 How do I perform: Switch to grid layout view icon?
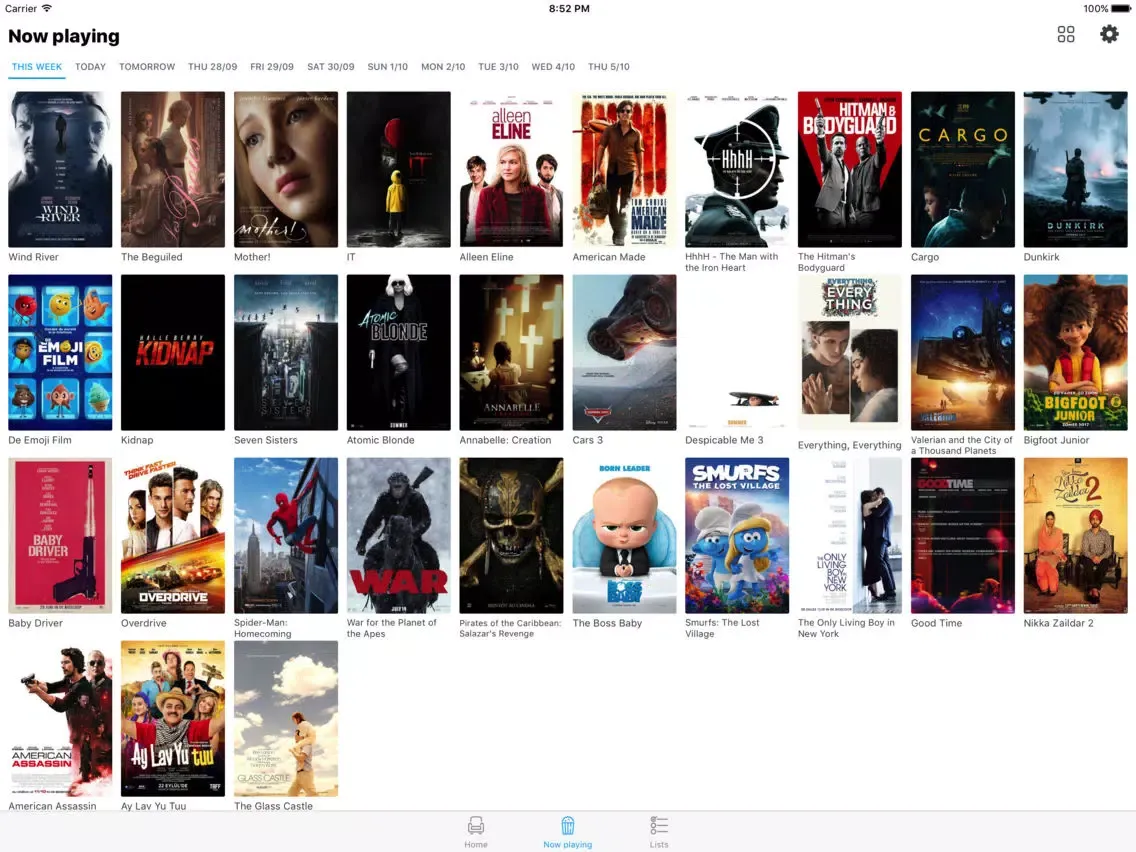[x=1066, y=34]
